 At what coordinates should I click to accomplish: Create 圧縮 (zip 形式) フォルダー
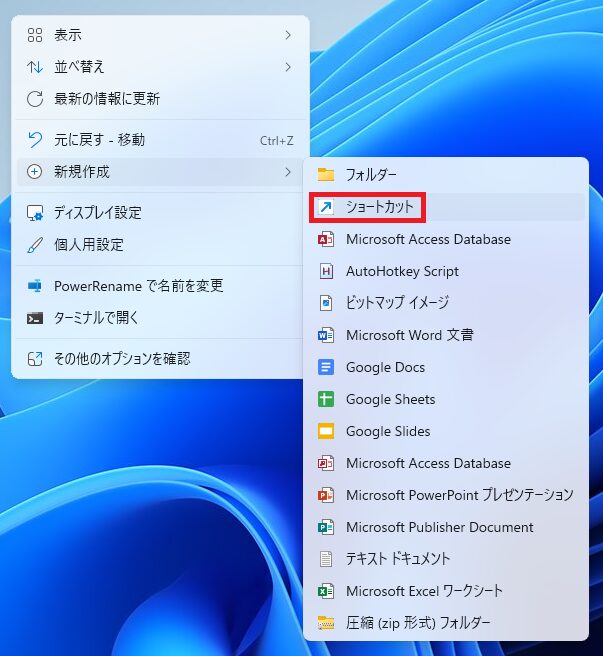click(x=446, y=623)
